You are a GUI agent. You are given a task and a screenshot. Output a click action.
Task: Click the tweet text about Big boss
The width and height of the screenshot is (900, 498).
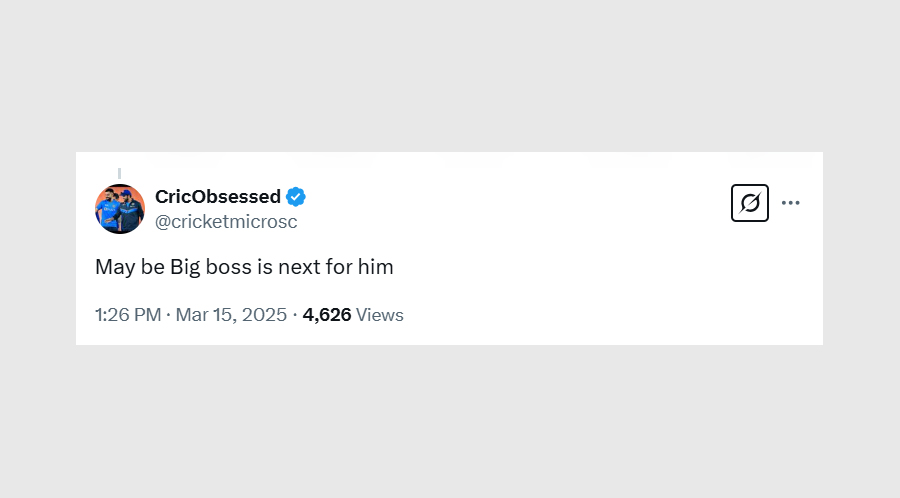pyautogui.click(x=244, y=267)
